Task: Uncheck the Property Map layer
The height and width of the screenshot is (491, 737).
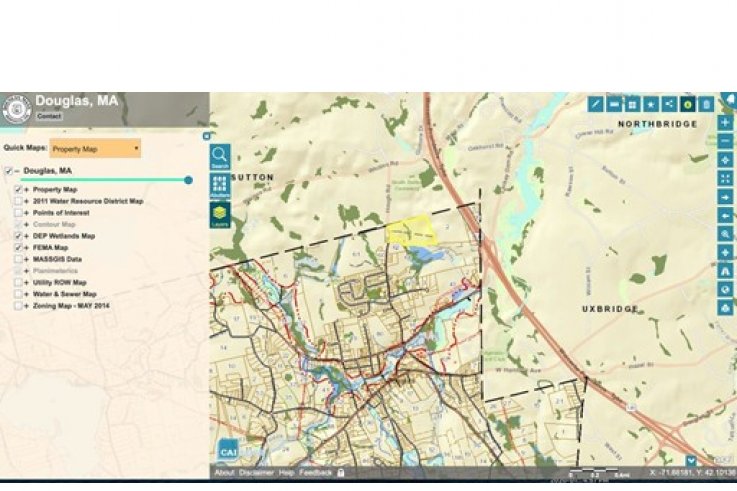Action: pyautogui.click(x=19, y=189)
